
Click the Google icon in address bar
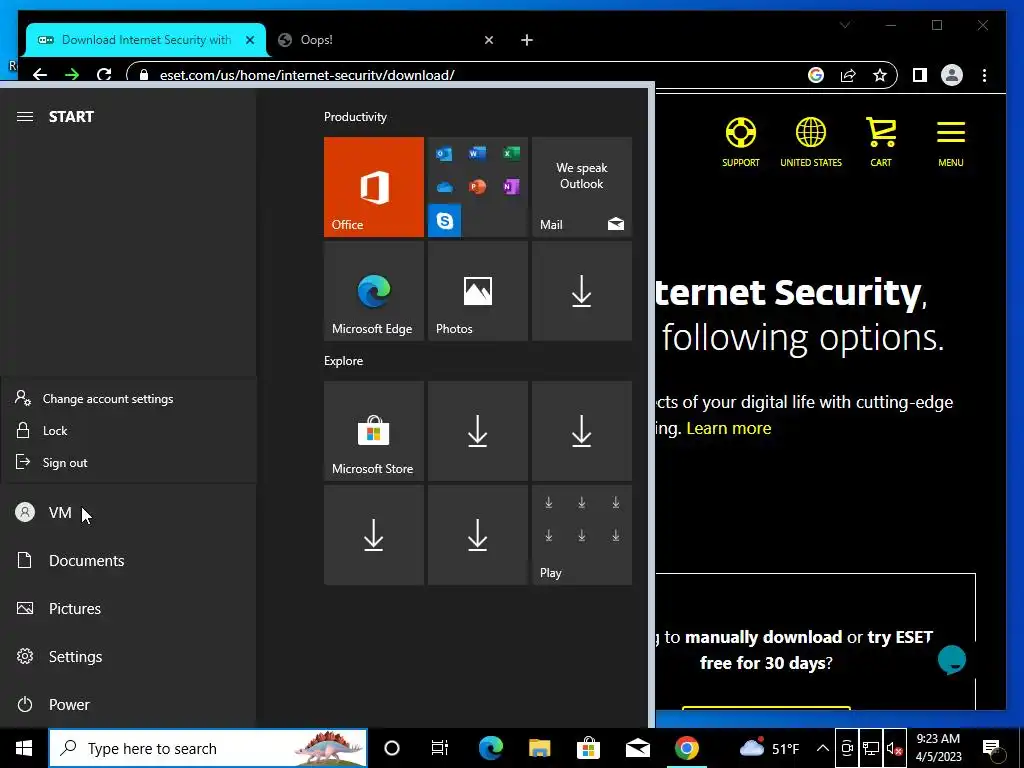pyautogui.click(x=816, y=75)
